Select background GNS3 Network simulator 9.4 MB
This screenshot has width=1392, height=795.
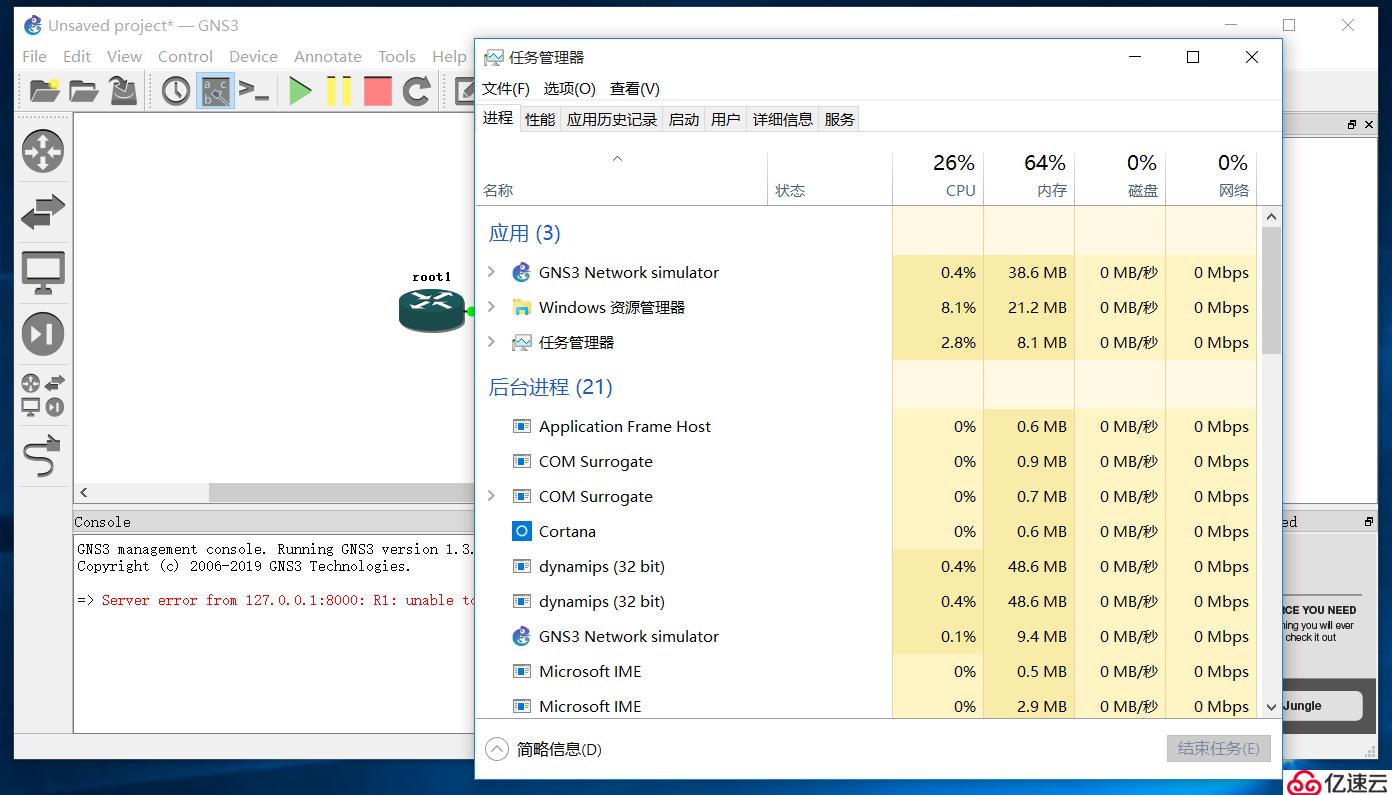pyautogui.click(x=866, y=637)
